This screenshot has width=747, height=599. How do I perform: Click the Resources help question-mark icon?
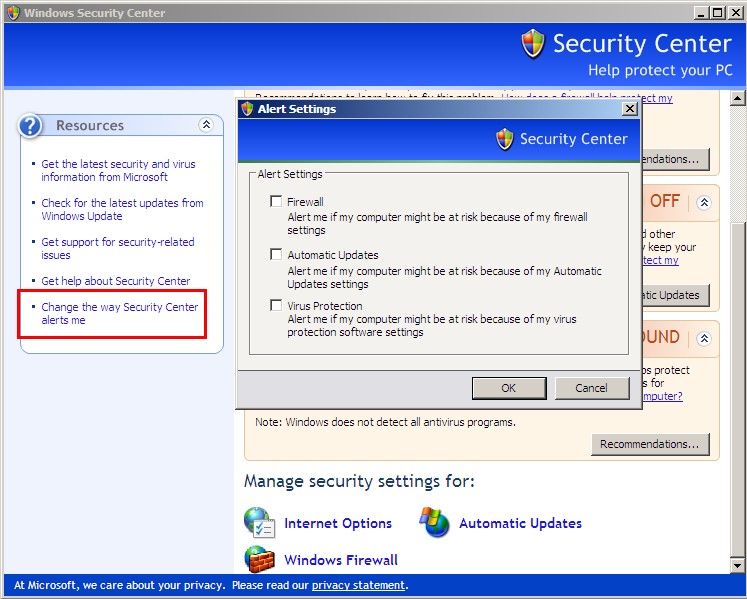[x=30, y=126]
